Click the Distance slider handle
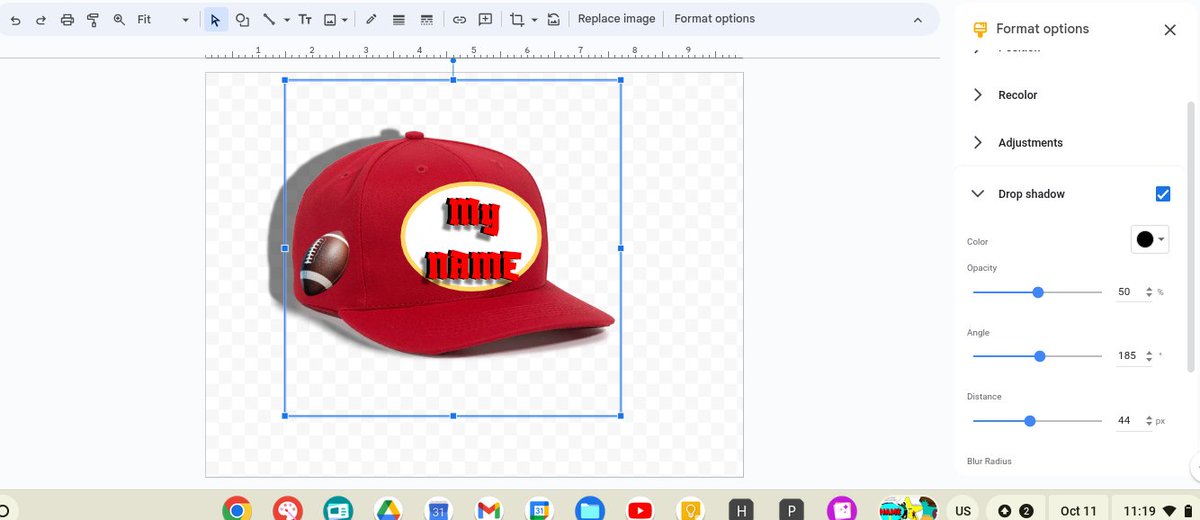 click(x=1030, y=421)
